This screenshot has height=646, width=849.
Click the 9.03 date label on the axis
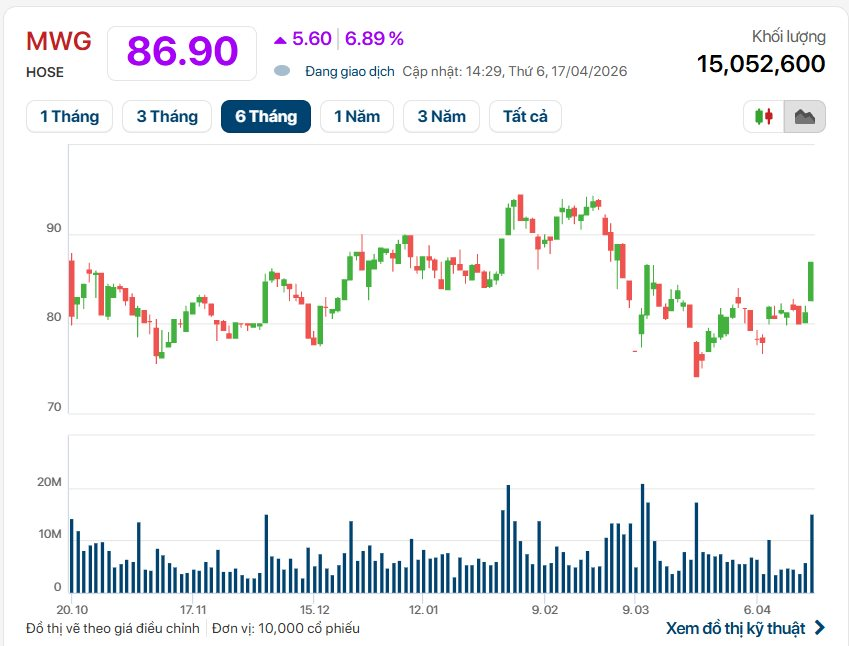coord(635,609)
